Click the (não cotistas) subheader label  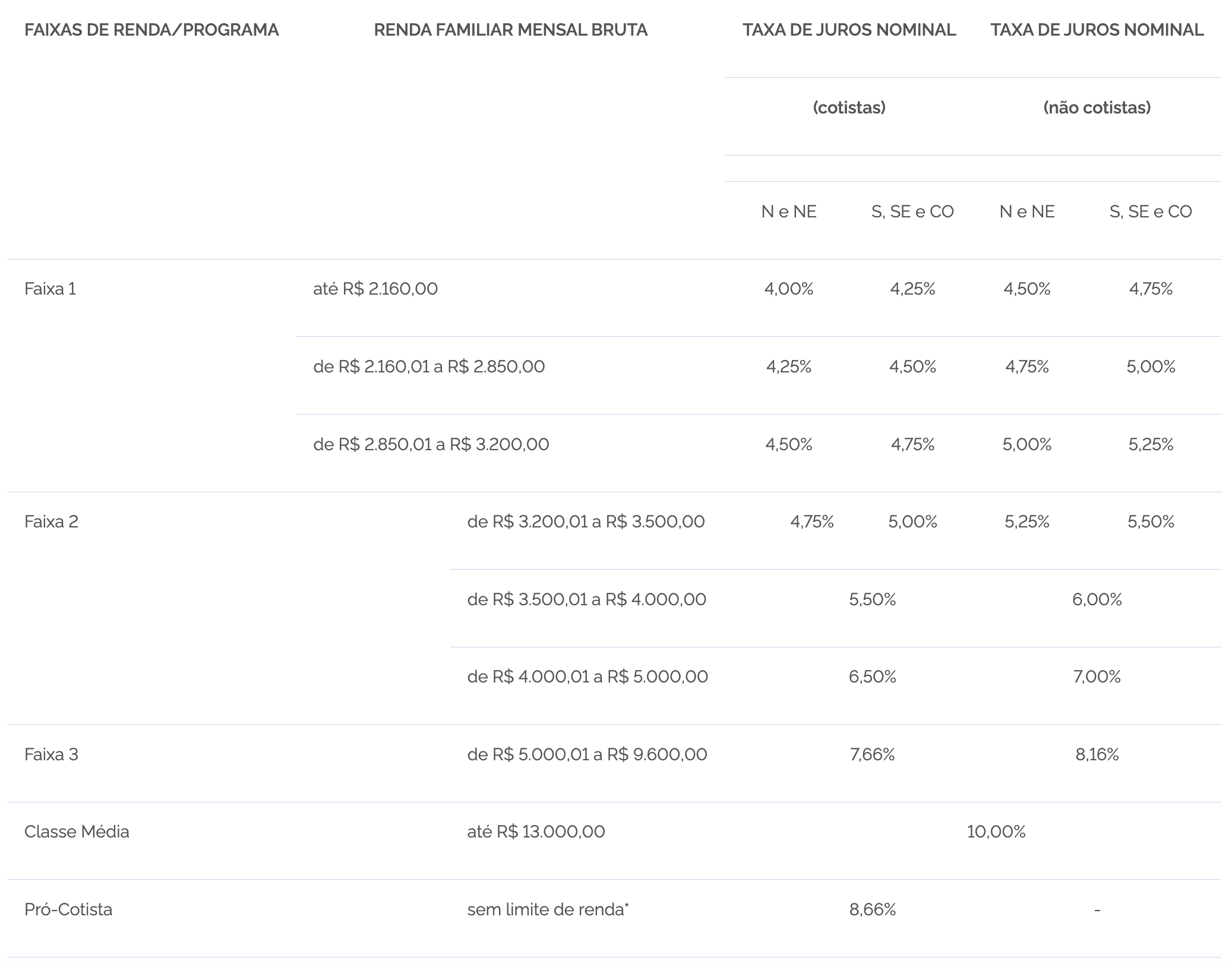coord(1097,108)
